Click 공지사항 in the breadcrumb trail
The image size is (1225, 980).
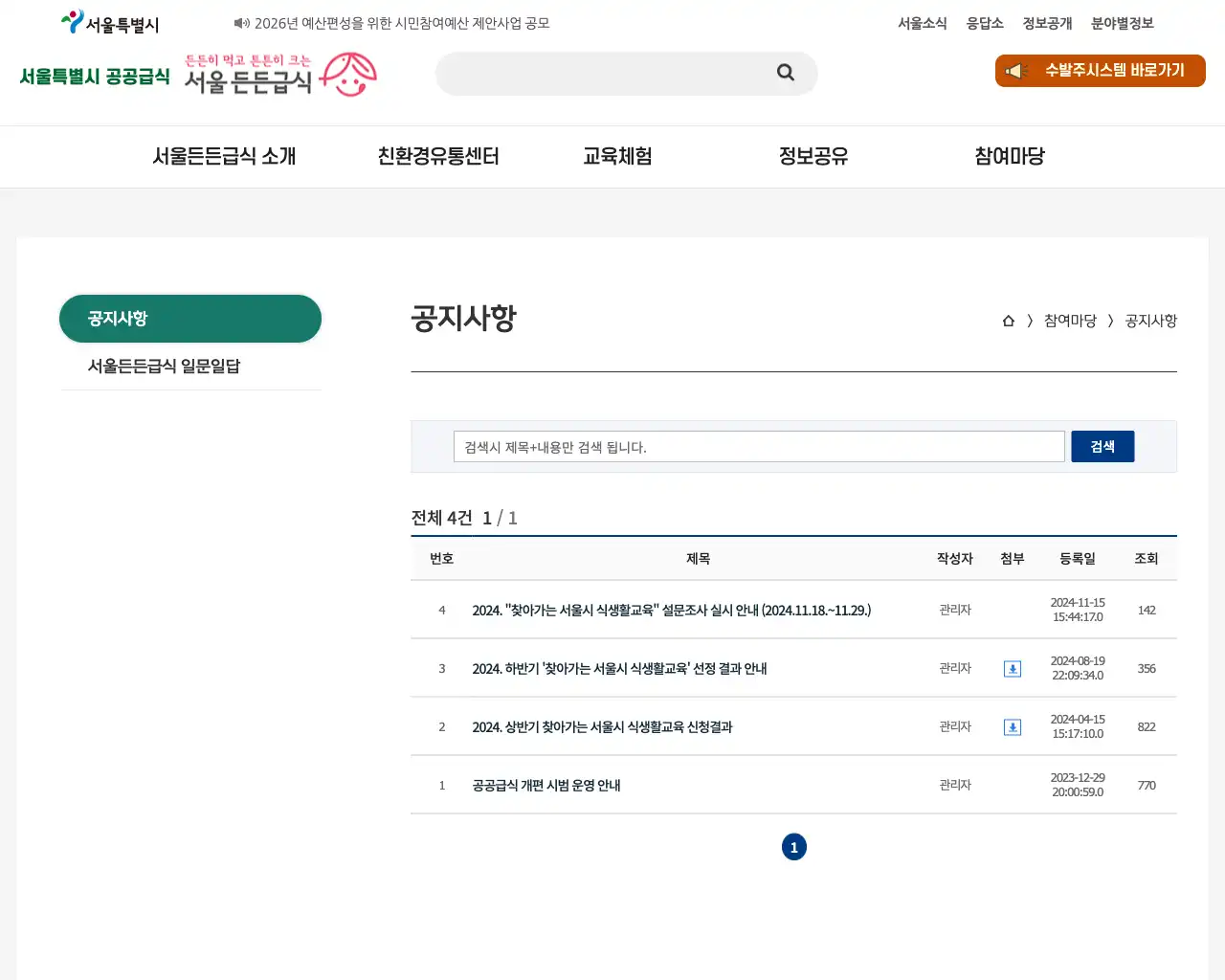click(x=1150, y=321)
